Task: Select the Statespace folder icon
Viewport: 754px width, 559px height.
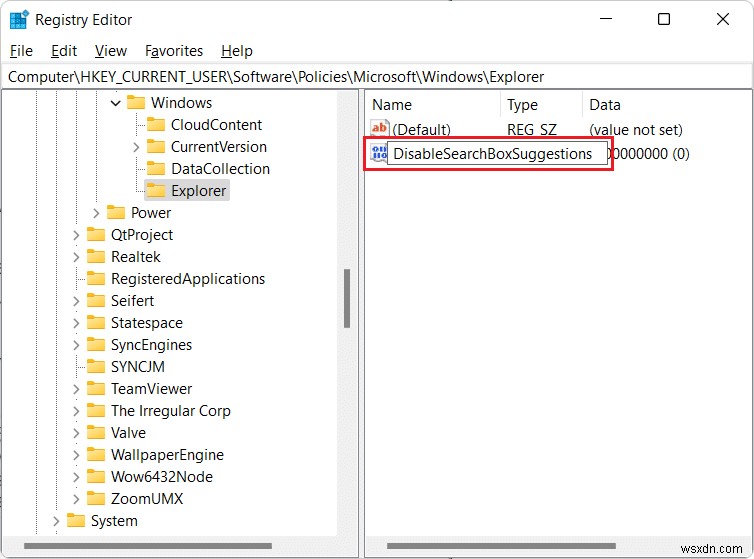Action: tap(96, 323)
